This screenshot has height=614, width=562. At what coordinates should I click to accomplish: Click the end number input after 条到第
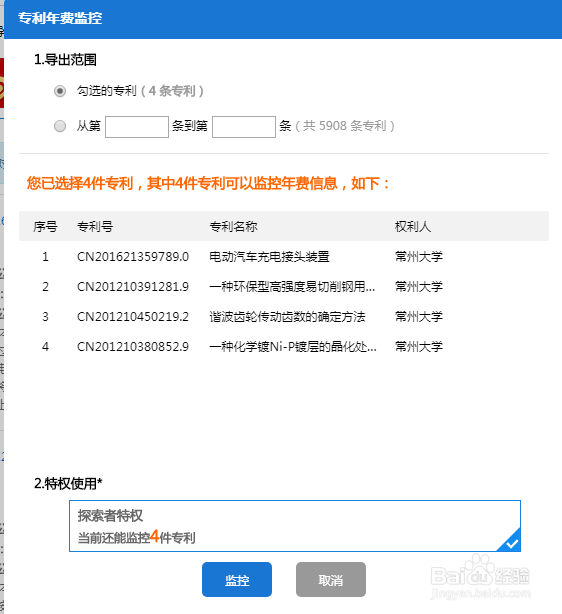coord(244,127)
